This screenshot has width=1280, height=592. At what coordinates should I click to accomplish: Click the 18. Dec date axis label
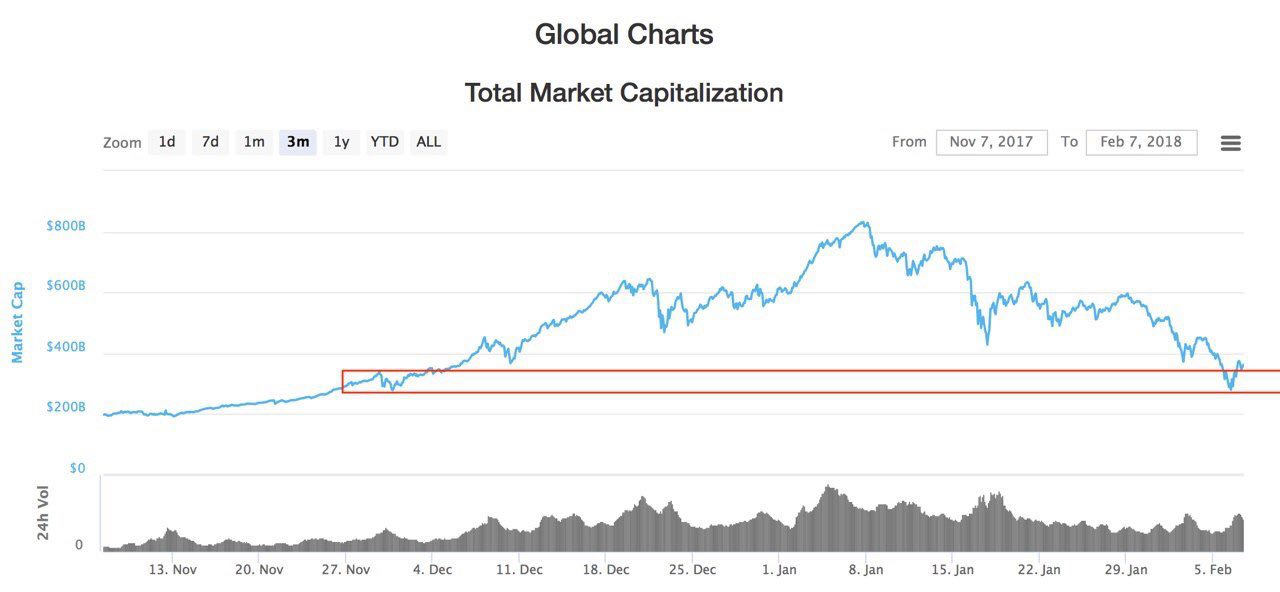click(x=605, y=570)
